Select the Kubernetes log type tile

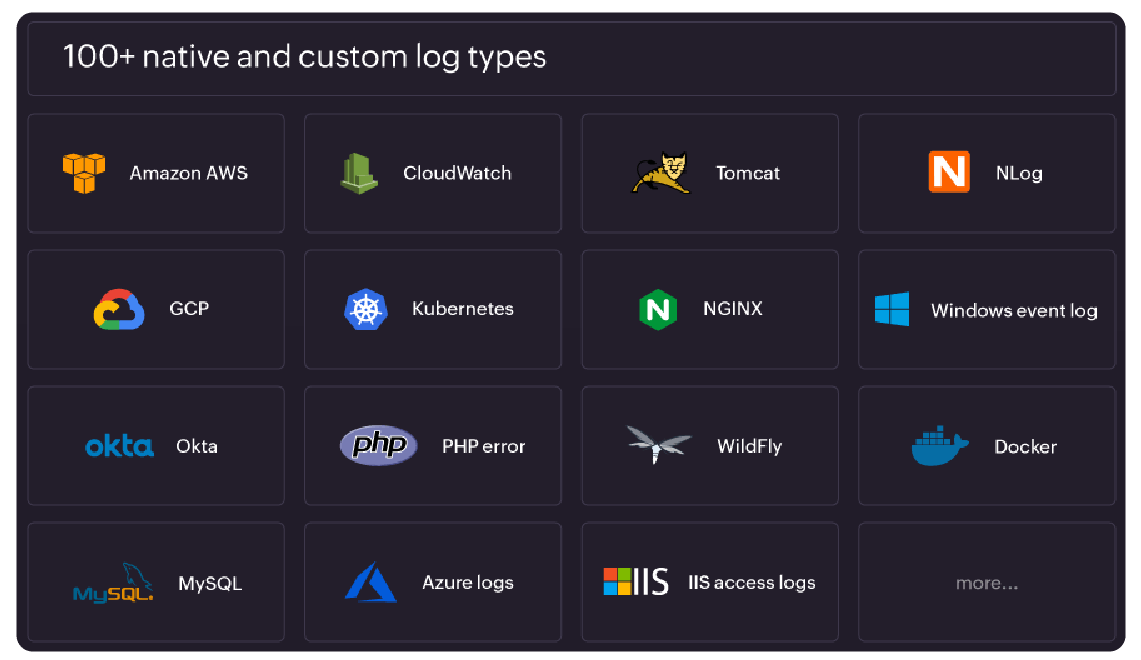tap(432, 309)
